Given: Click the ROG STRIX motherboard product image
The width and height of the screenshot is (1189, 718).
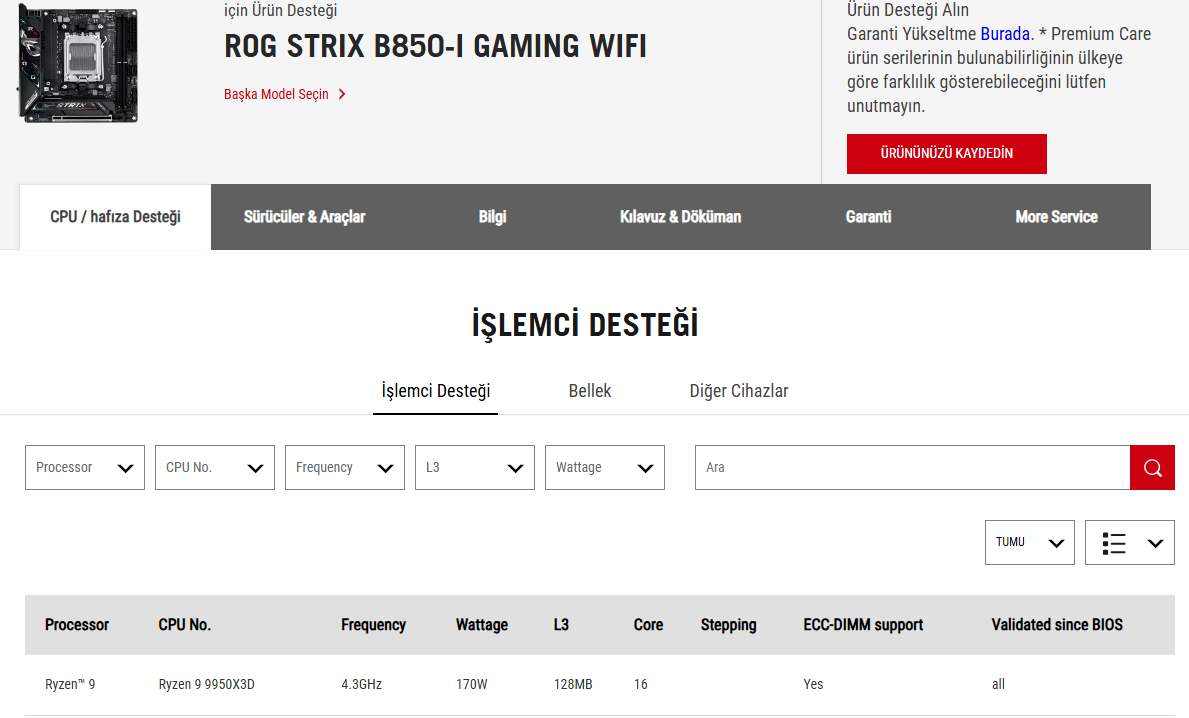Looking at the screenshot, I should [78, 64].
